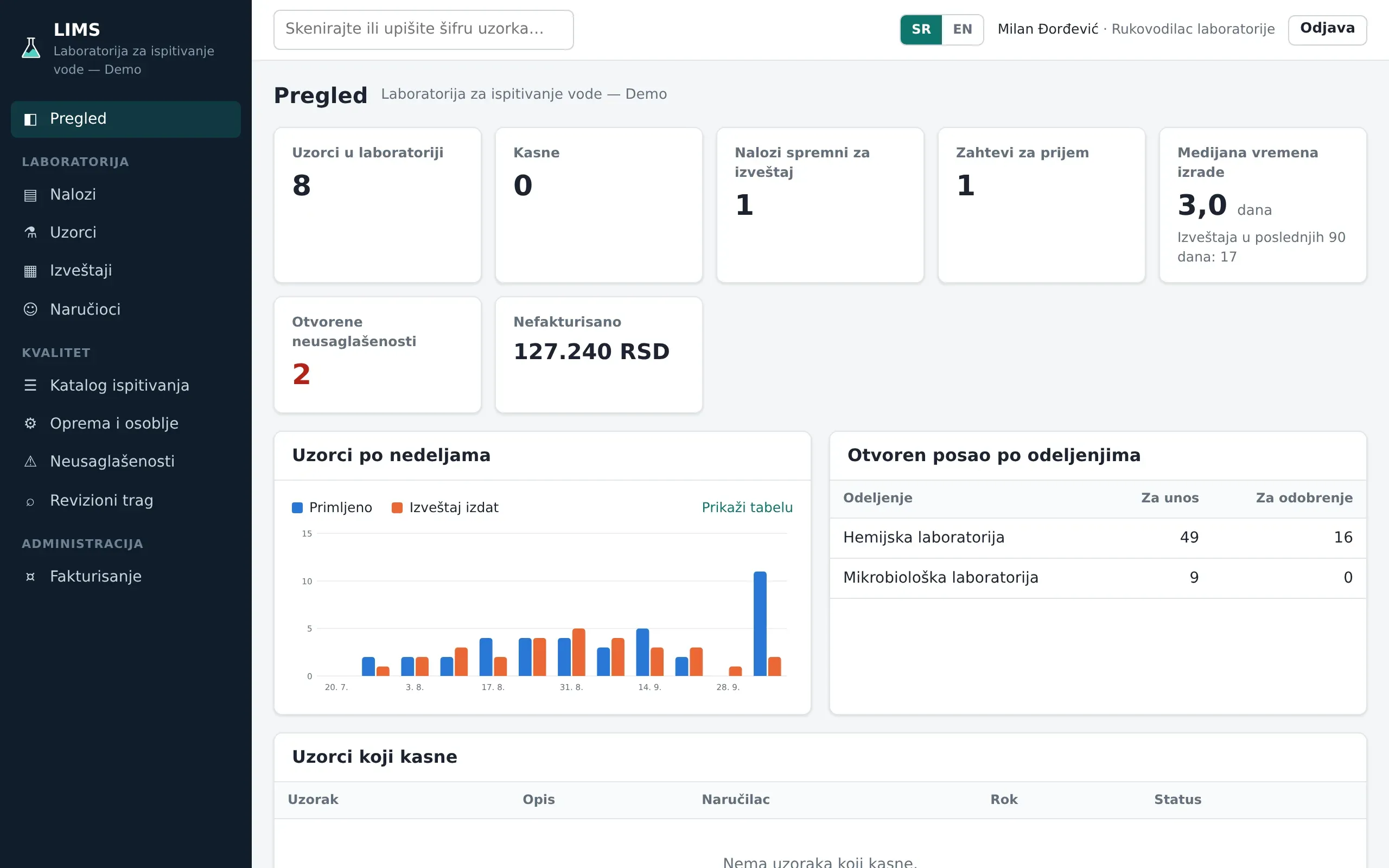Switch language to SR
The height and width of the screenshot is (868, 1389).
coord(921,29)
